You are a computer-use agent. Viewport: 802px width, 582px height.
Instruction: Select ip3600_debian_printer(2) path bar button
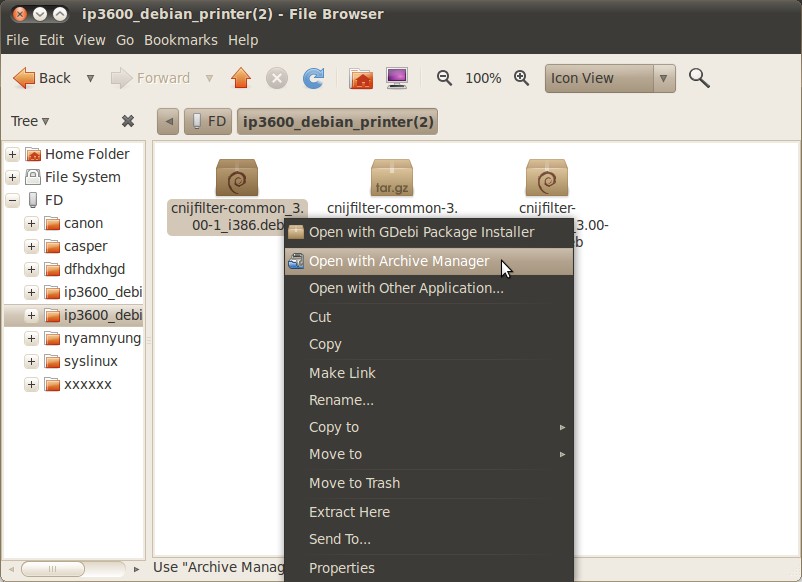coord(338,122)
